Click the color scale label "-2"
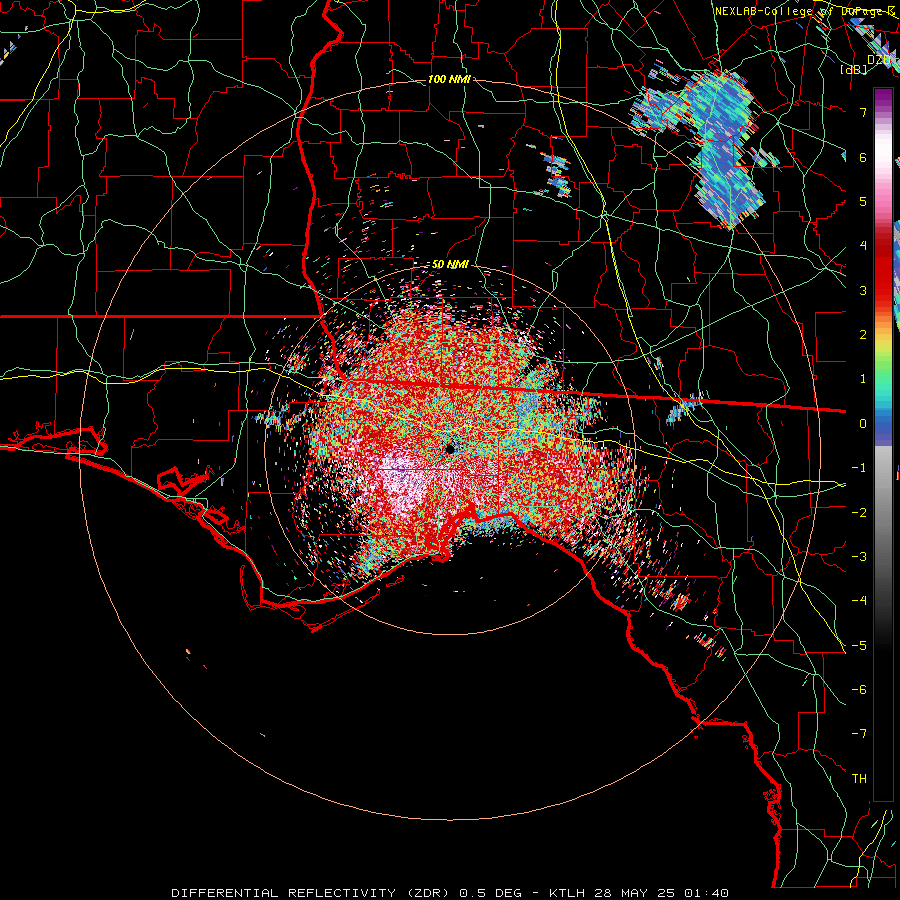This screenshot has width=900, height=900. pos(859,513)
